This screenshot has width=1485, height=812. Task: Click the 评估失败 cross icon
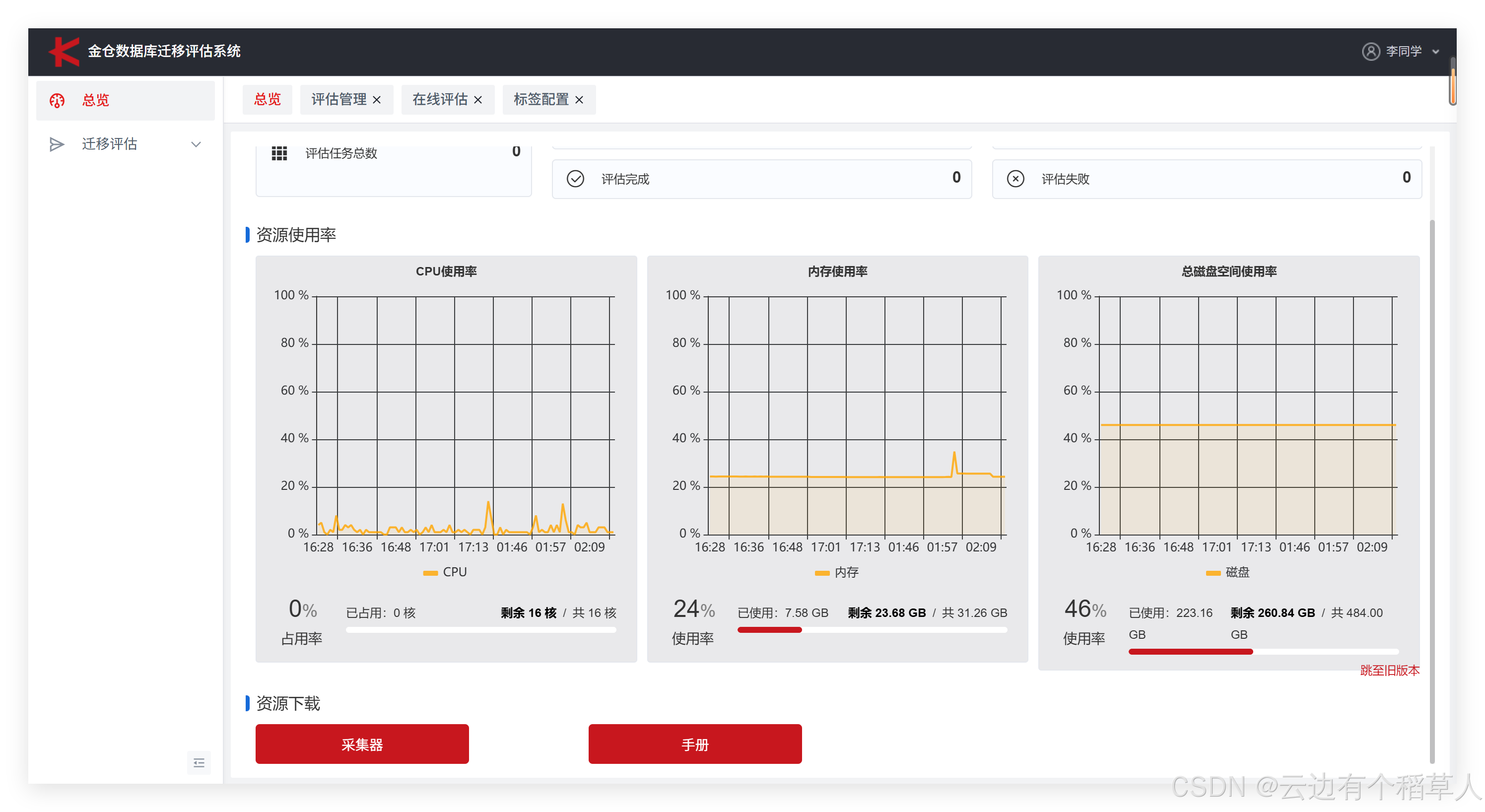(1015, 179)
